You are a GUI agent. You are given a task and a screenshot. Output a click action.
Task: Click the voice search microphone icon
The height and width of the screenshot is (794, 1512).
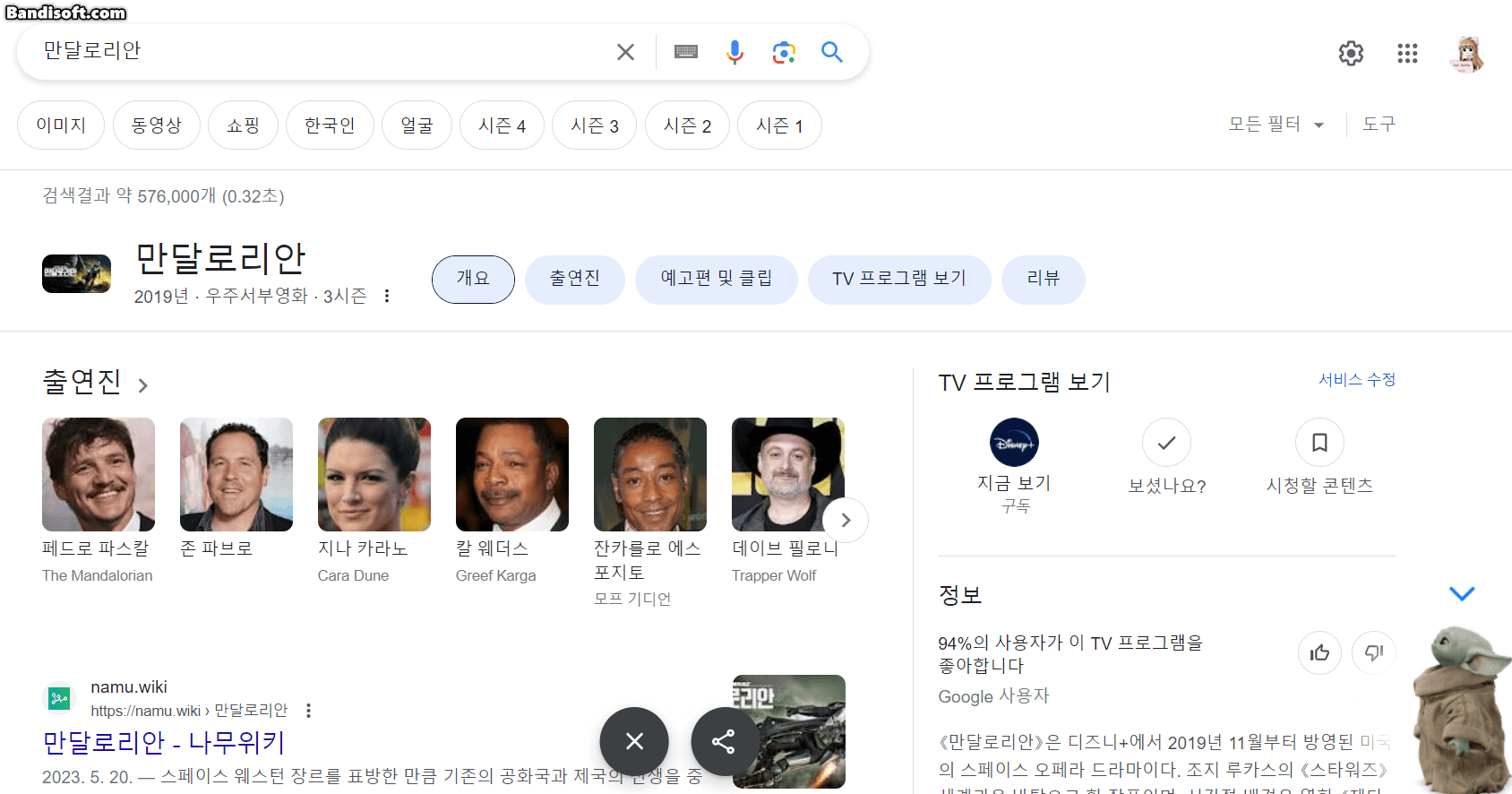point(735,52)
